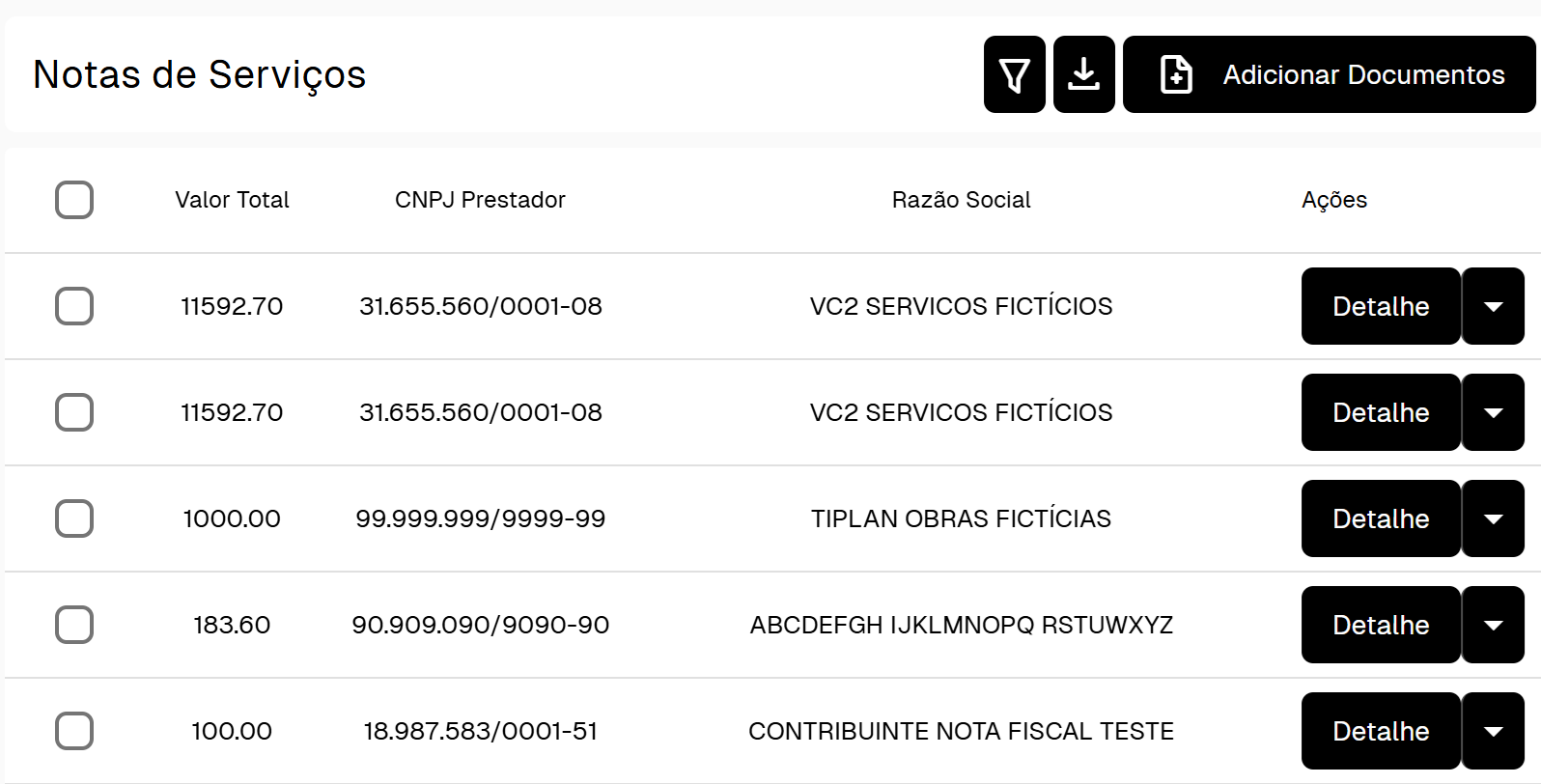Select the TIPLAN OBRAS FICTÍCIAS row checkbox
This screenshot has width=1541, height=784.
pos(74,518)
